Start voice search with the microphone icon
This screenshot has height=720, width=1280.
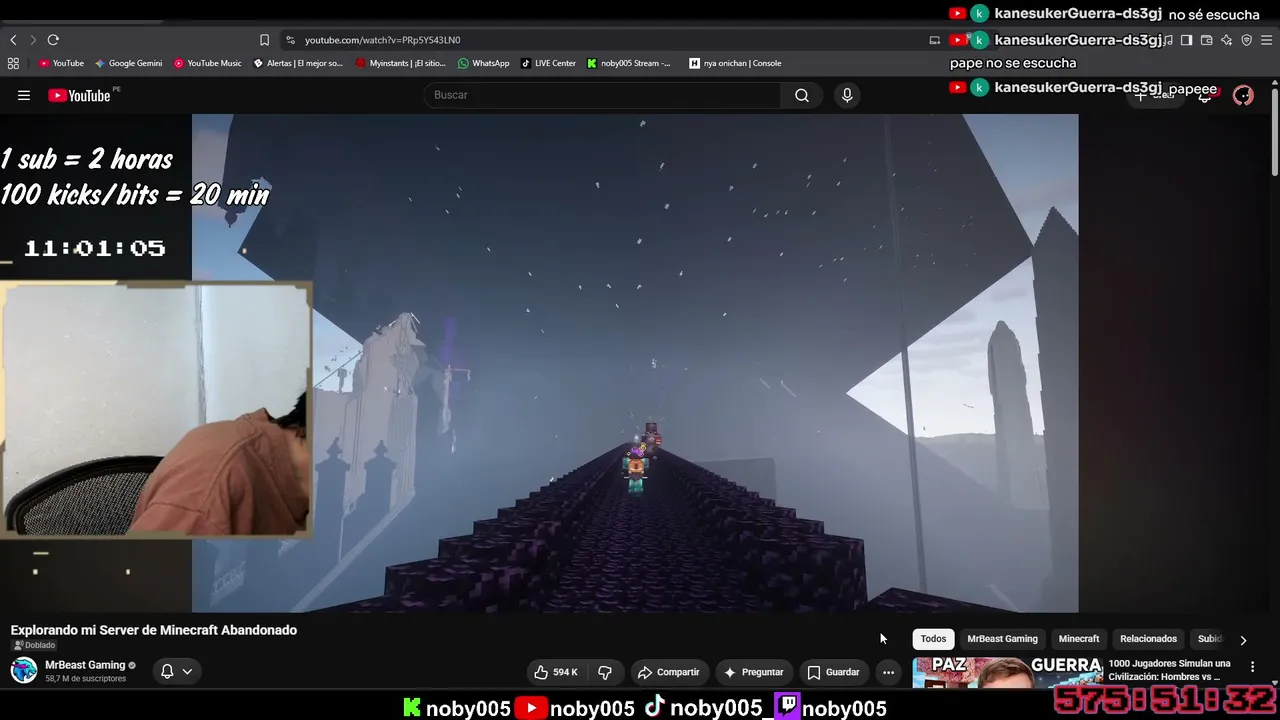pos(847,95)
